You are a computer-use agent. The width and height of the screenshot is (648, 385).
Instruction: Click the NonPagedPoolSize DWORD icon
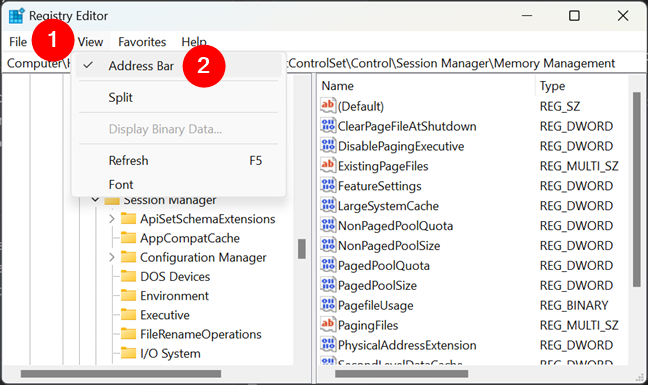point(328,245)
